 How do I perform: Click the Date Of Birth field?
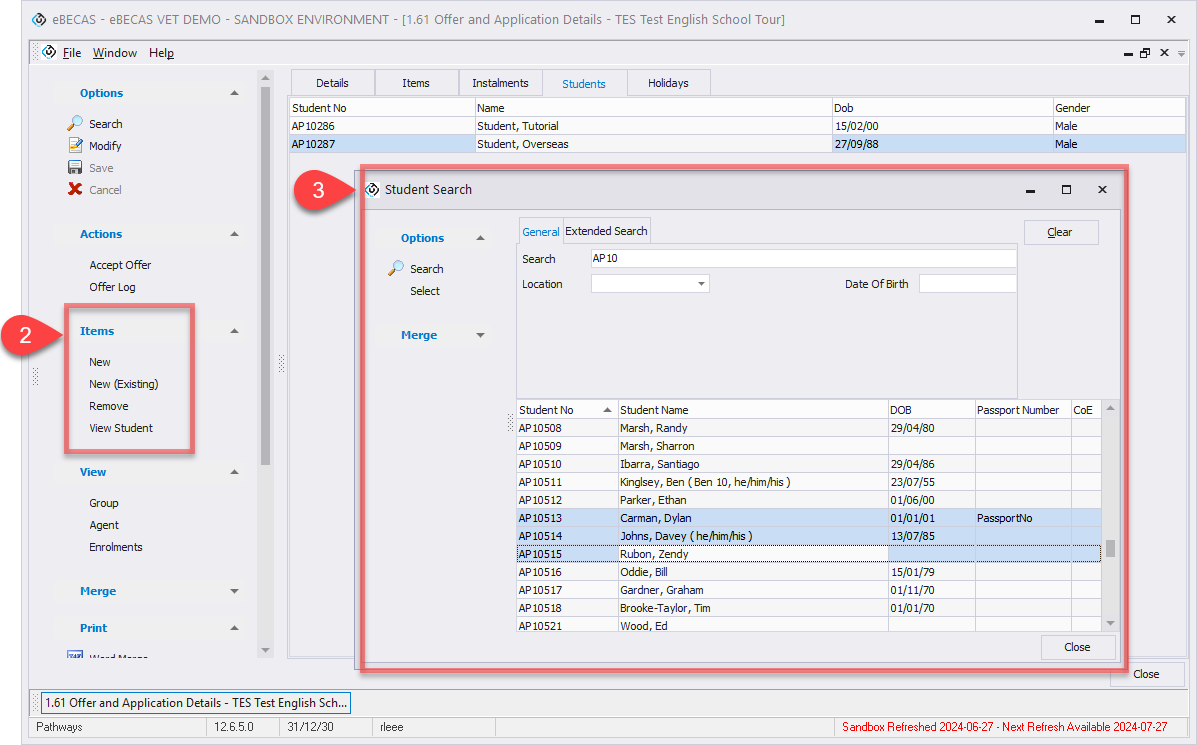pyautogui.click(x=967, y=285)
